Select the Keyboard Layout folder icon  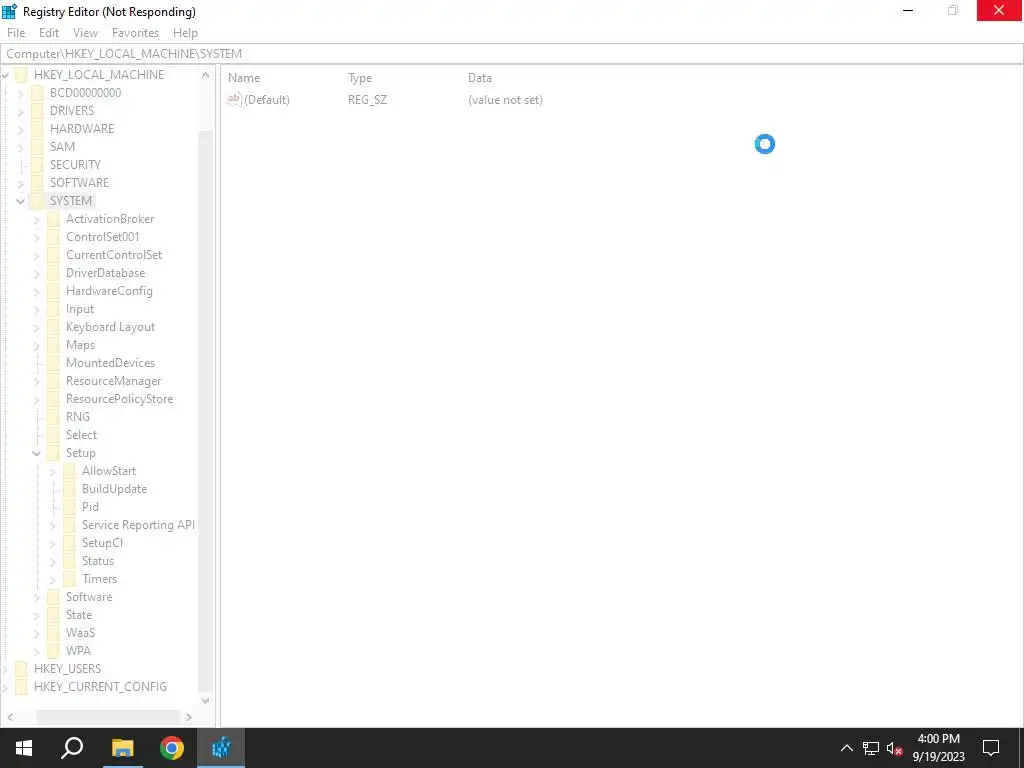54,327
